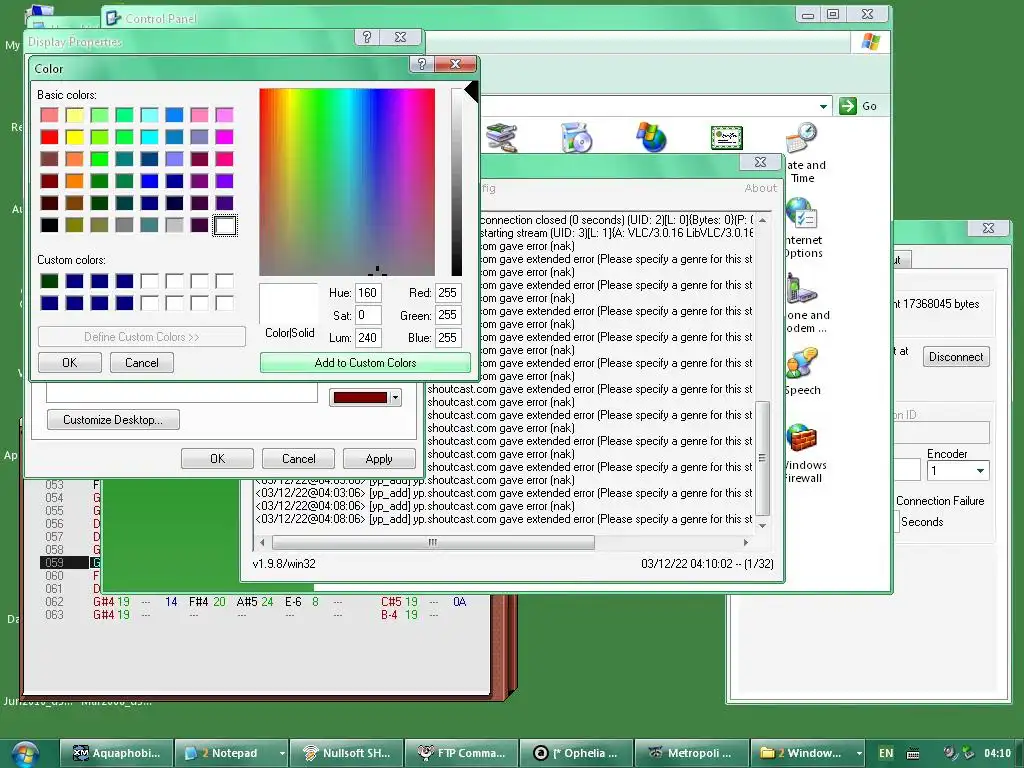Image resolution: width=1024 pixels, height=768 pixels.
Task: Click the luminance slider bar
Action: 456,182
